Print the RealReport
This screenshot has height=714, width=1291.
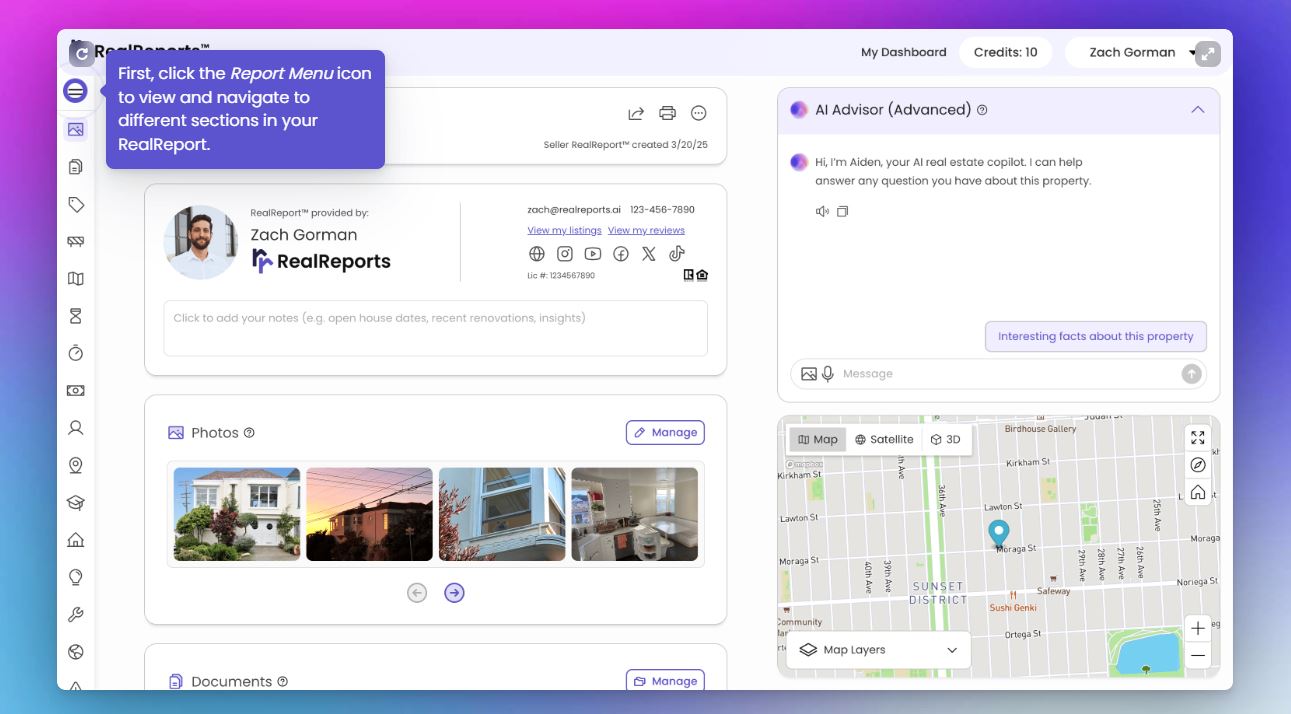pyautogui.click(x=668, y=113)
